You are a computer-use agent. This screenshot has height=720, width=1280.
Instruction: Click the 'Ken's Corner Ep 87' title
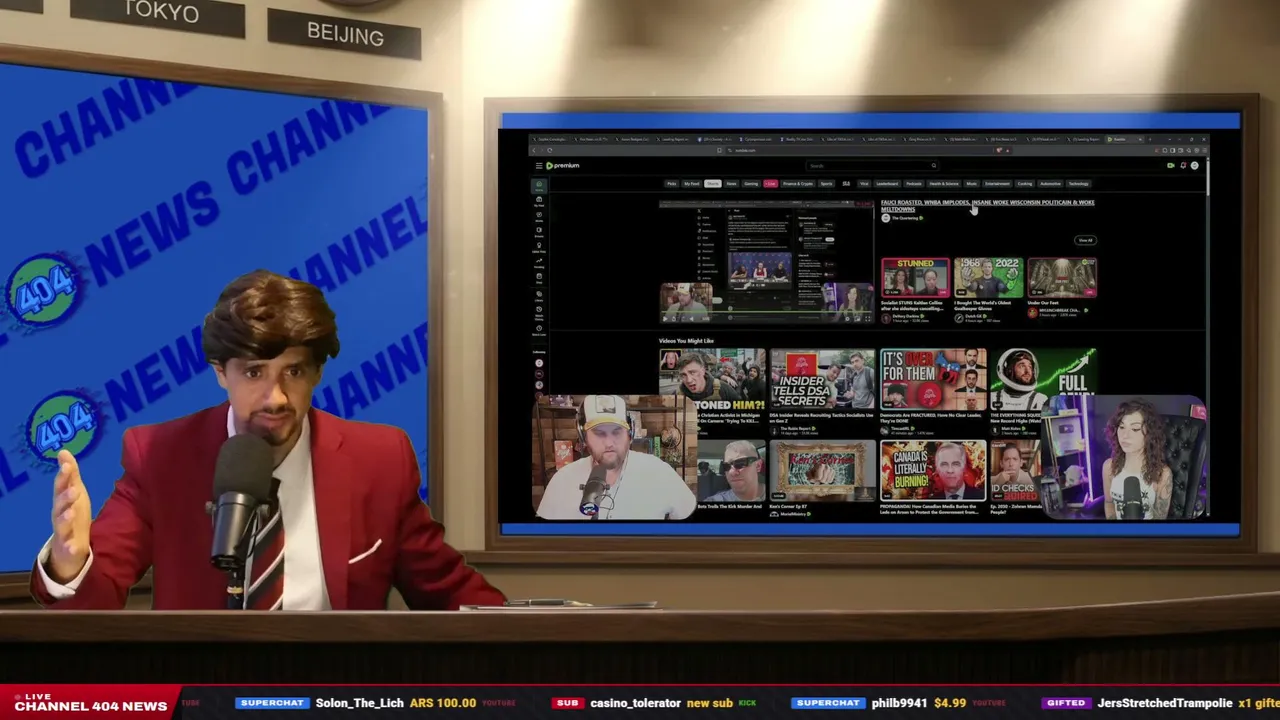[790, 507]
